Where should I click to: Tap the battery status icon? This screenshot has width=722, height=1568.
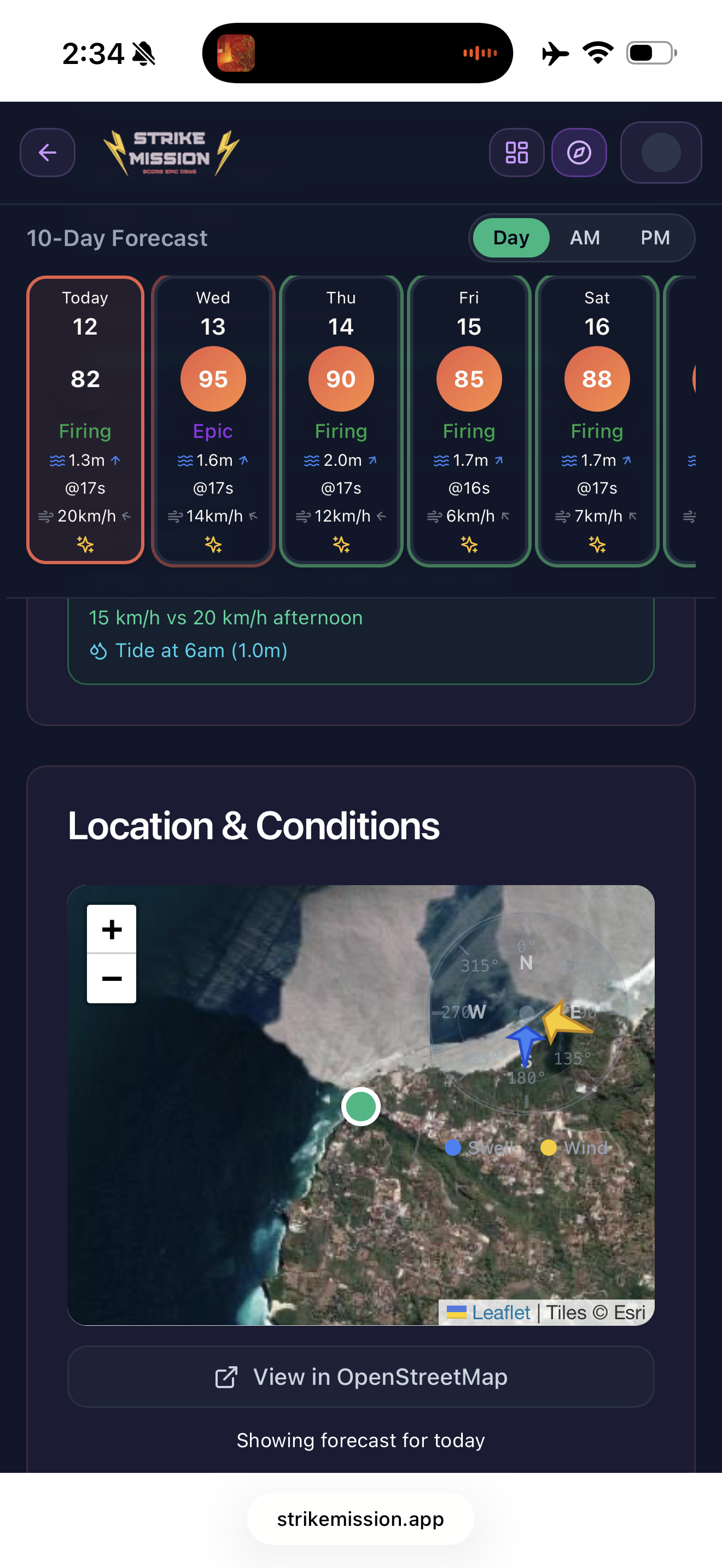[651, 53]
